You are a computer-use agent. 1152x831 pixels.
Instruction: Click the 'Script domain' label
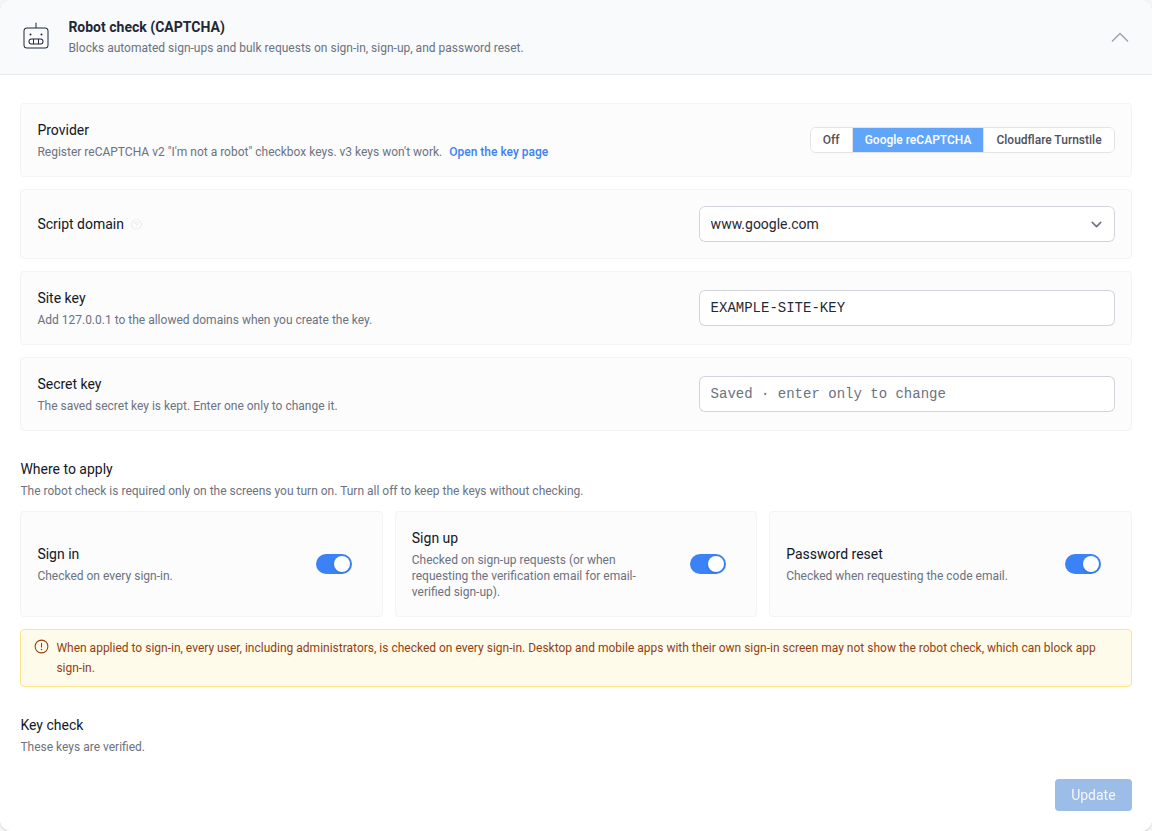(80, 224)
